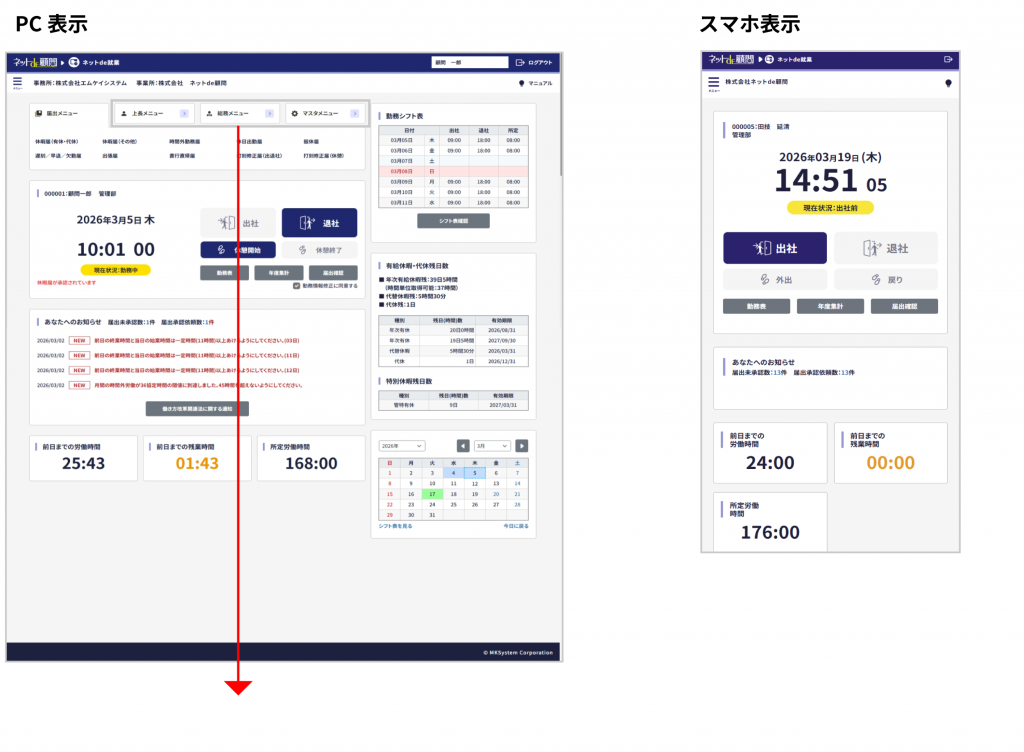1024x752 pixels.
Task: Click the シフト表確認 button
Action: [453, 219]
